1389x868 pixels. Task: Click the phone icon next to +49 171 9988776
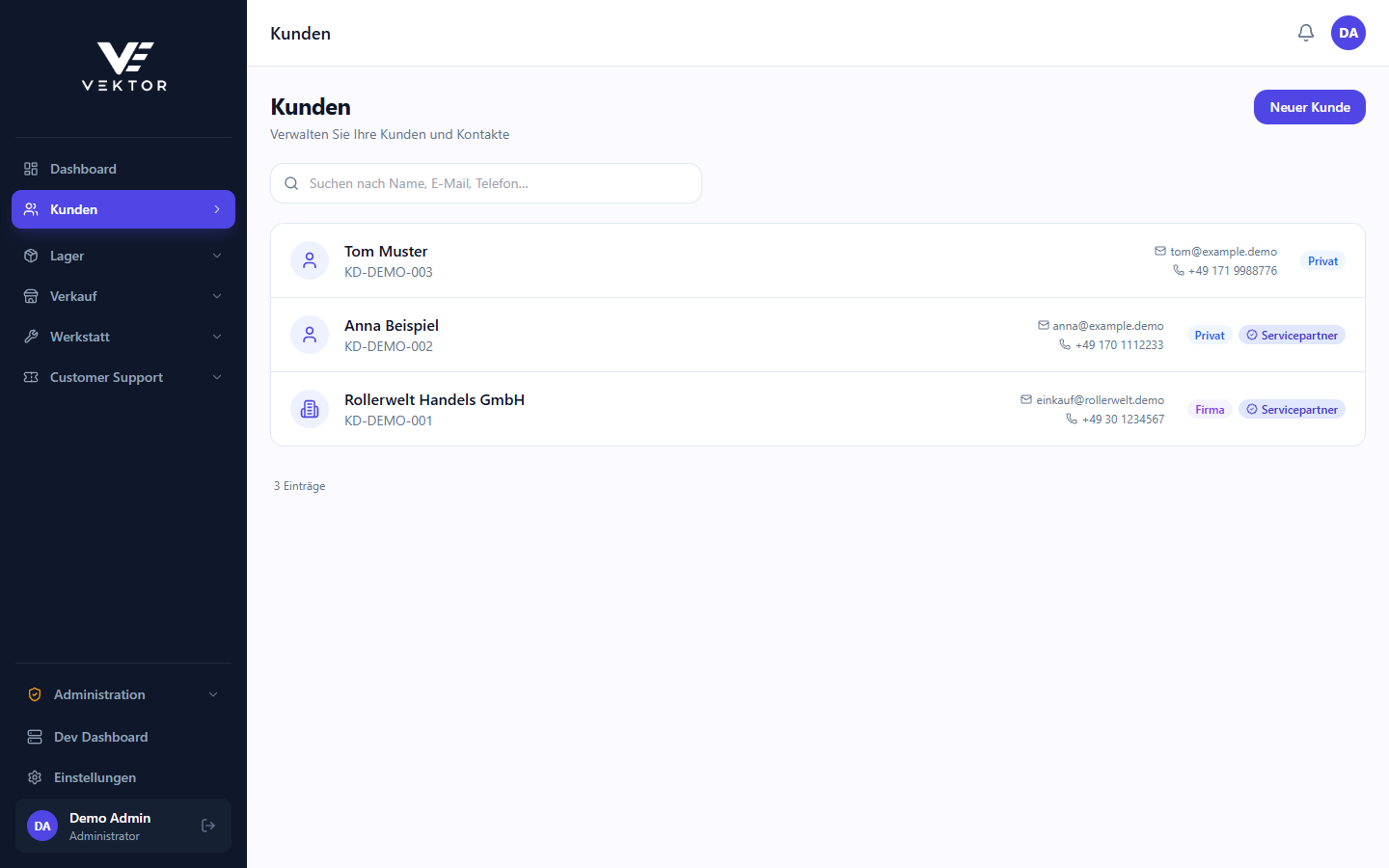click(x=1179, y=270)
